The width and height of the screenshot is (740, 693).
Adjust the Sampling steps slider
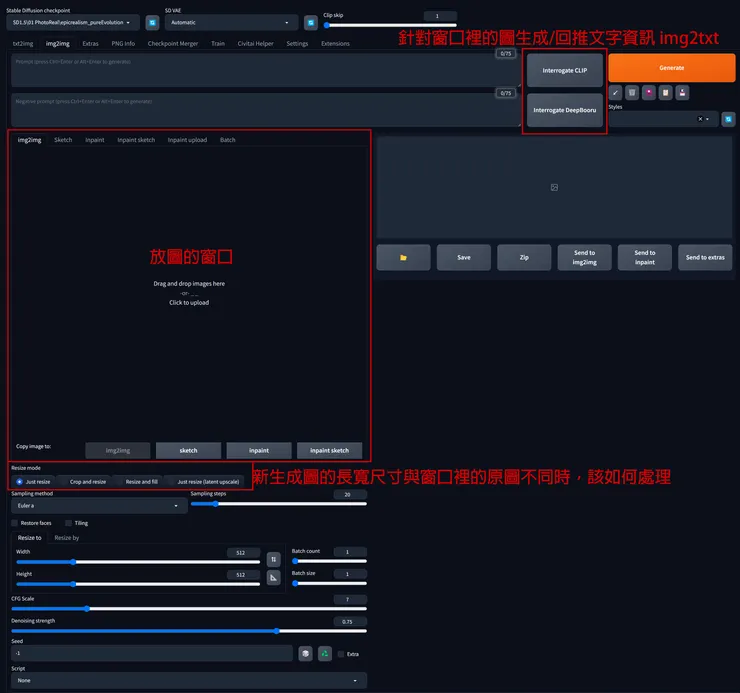[x=278, y=504]
